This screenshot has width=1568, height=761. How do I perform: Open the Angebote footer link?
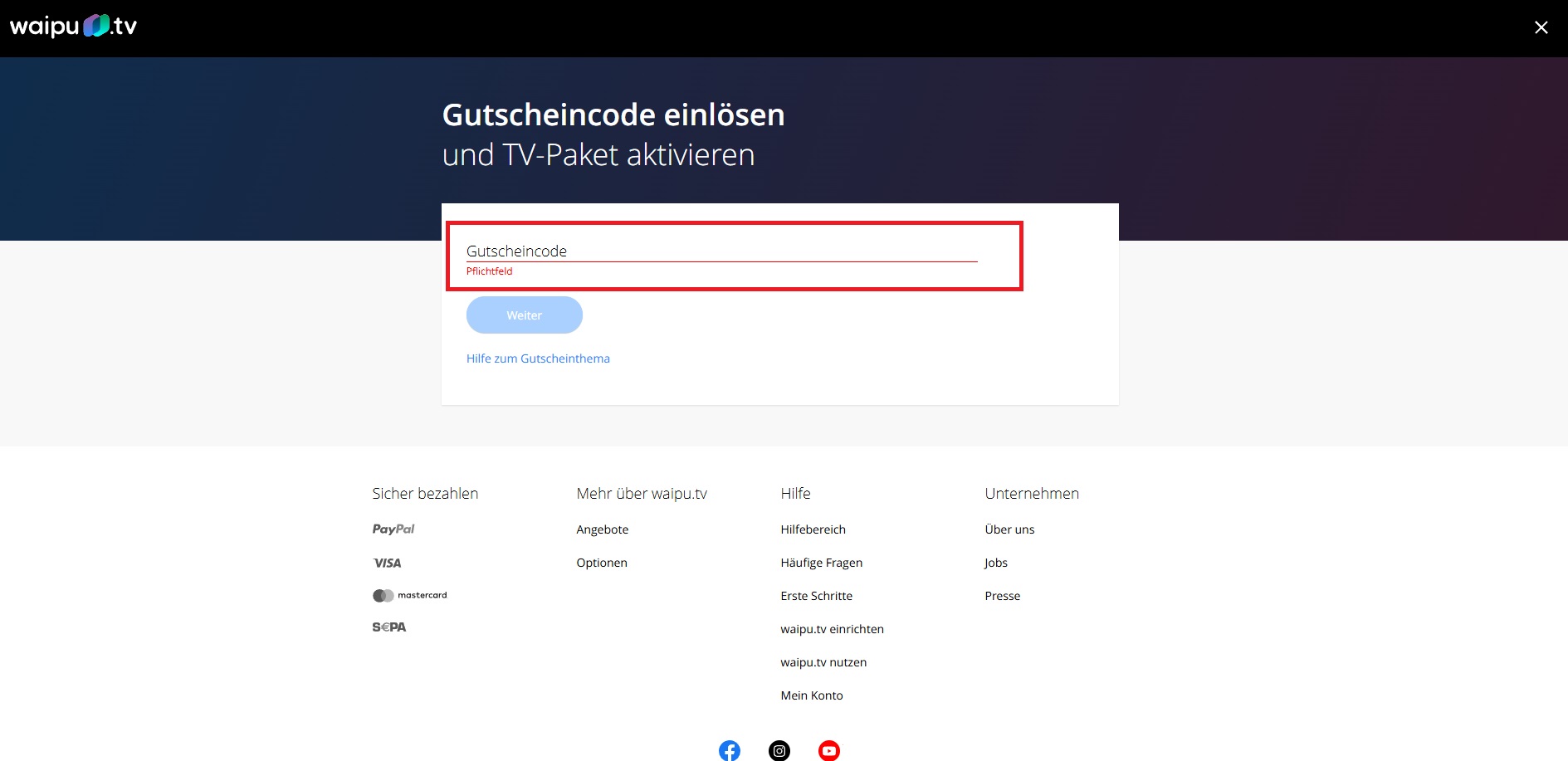603,529
